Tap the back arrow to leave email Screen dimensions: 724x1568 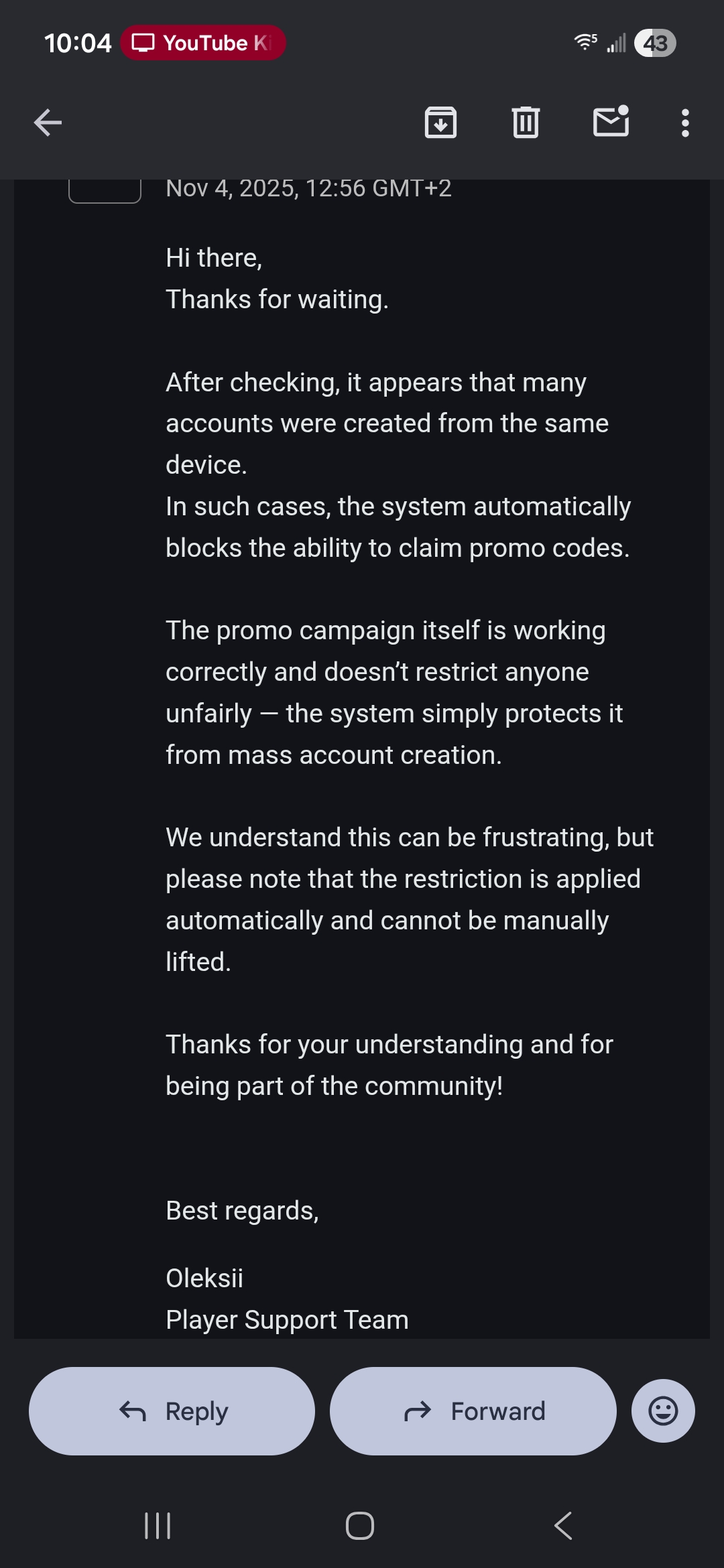point(48,123)
